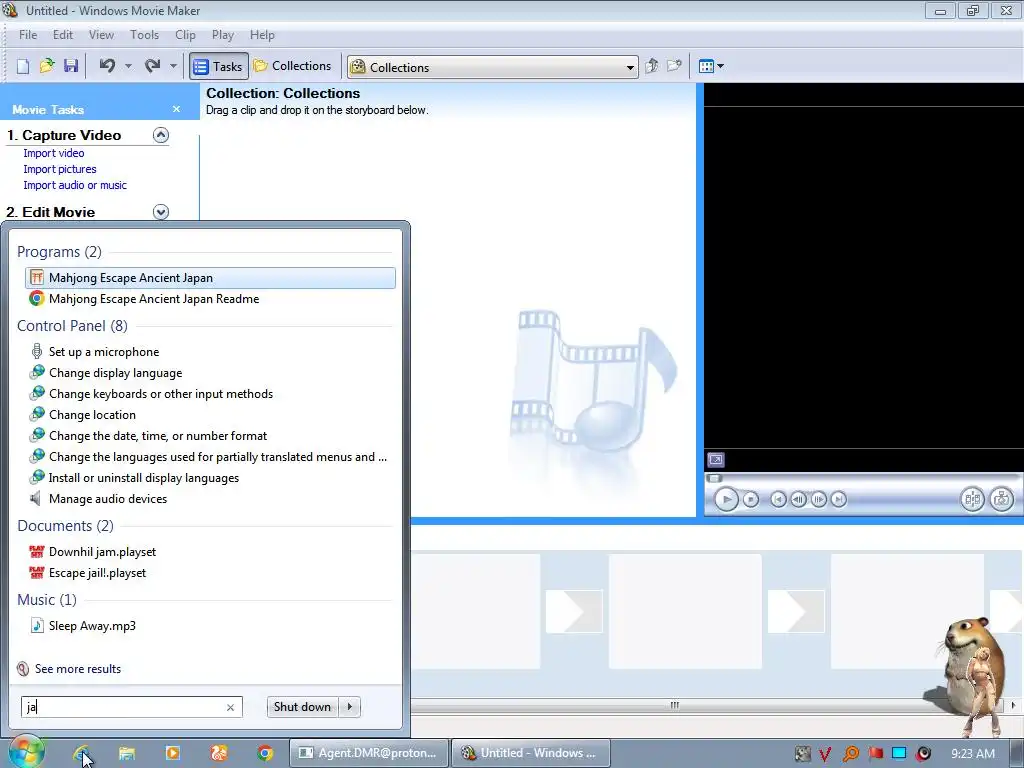Image resolution: width=1024 pixels, height=768 pixels.
Task: Open Windows Explorer from the taskbar
Action: (127, 753)
